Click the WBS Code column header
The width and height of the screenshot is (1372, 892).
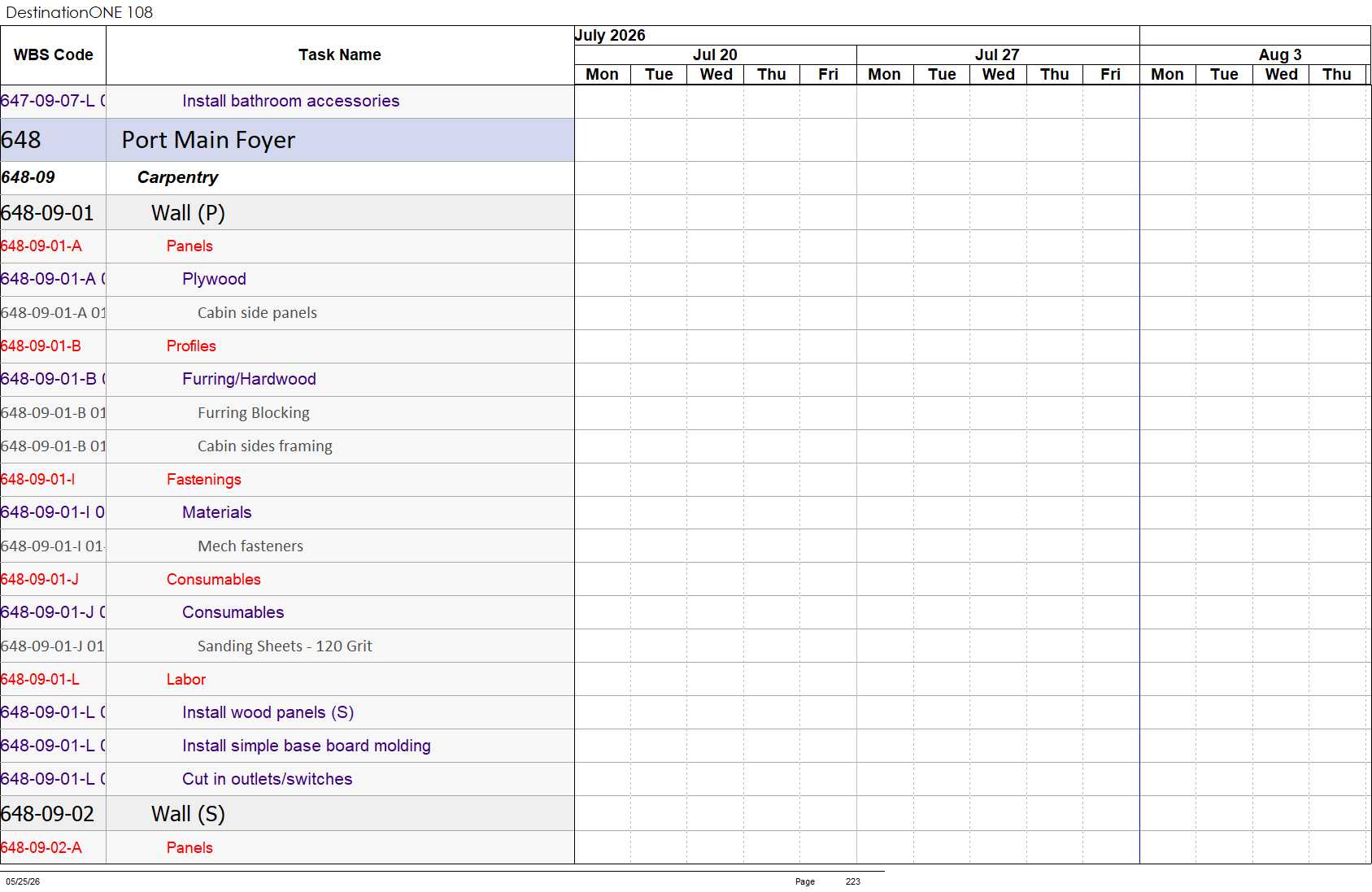pyautogui.click(x=53, y=55)
